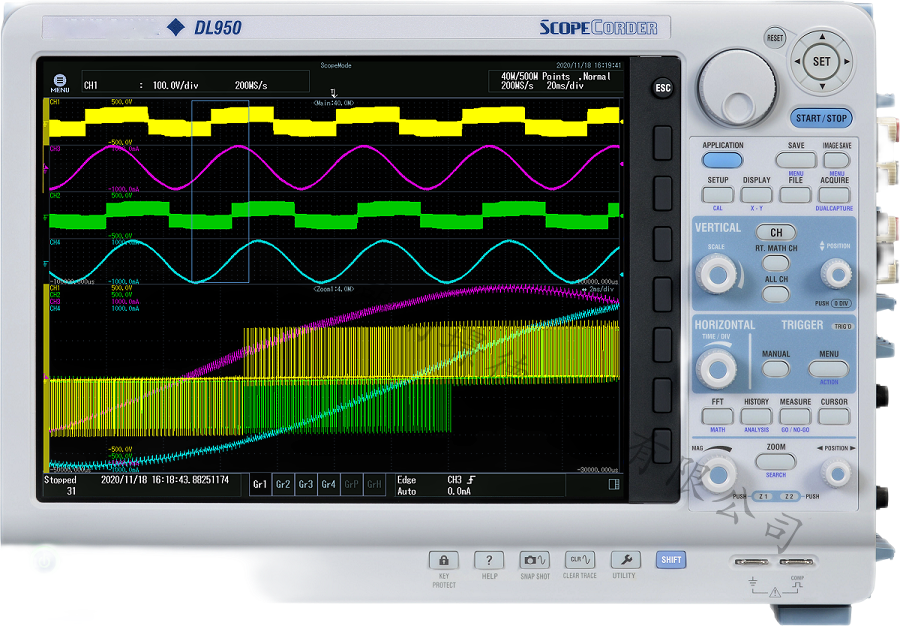Open the SETUP key
Image resolution: width=900 pixels, height=626 pixels.
tap(717, 195)
